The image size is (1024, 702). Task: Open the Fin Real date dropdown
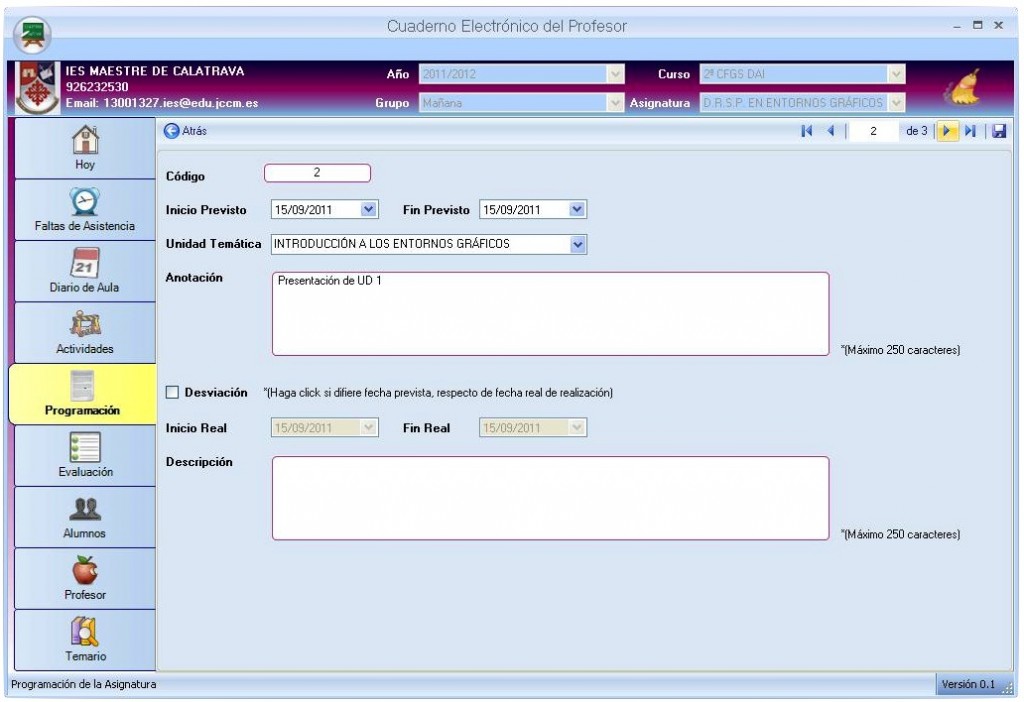[577, 428]
